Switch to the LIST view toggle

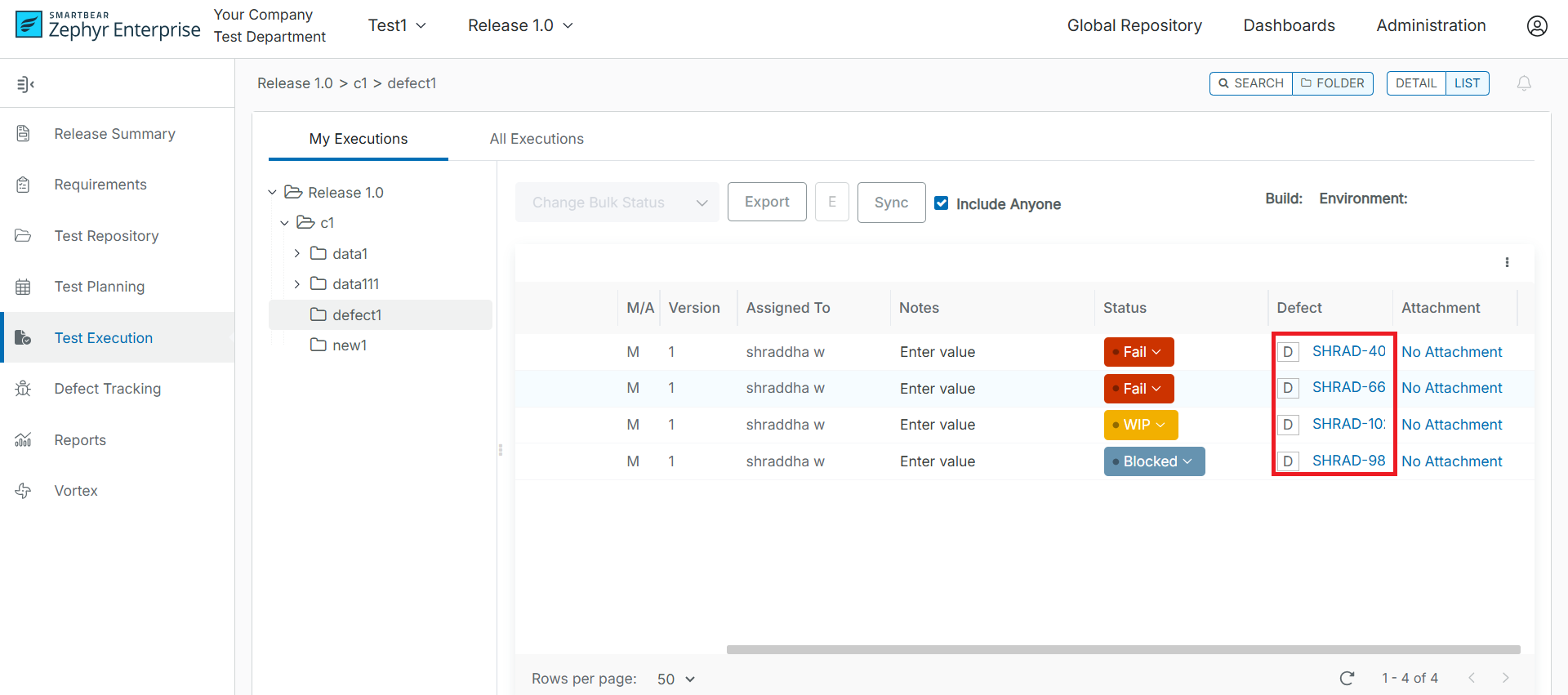1467,83
